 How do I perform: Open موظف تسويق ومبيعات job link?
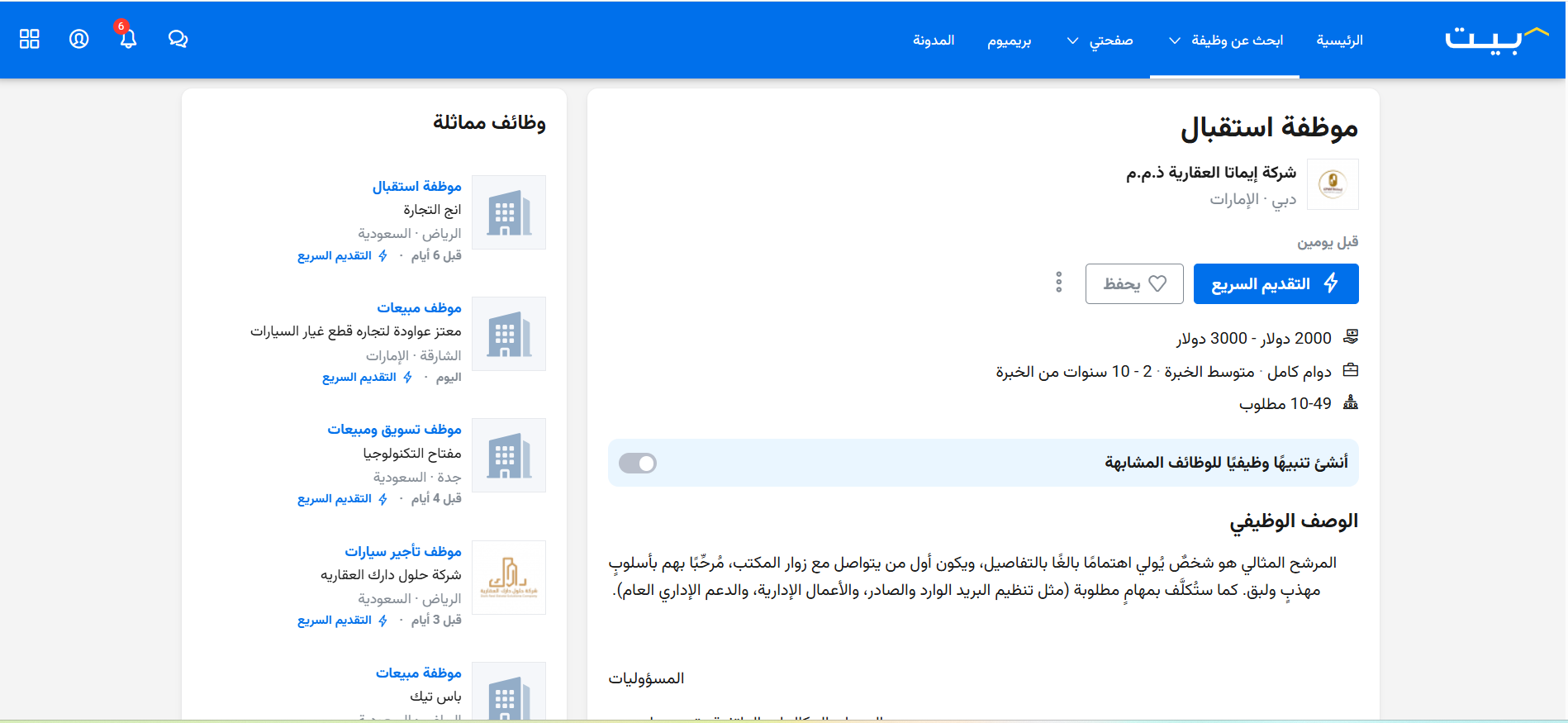394,430
